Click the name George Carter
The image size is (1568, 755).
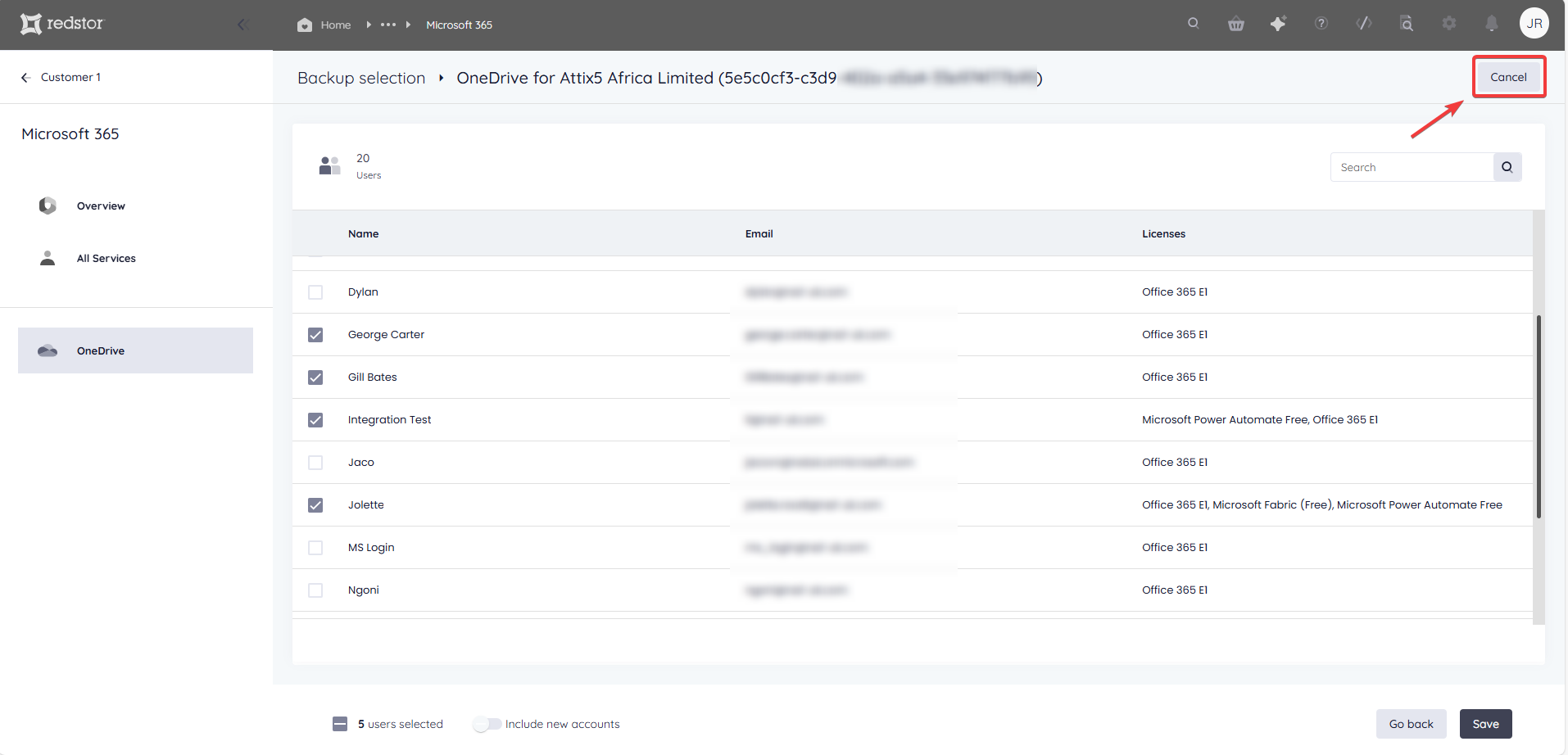click(x=386, y=334)
